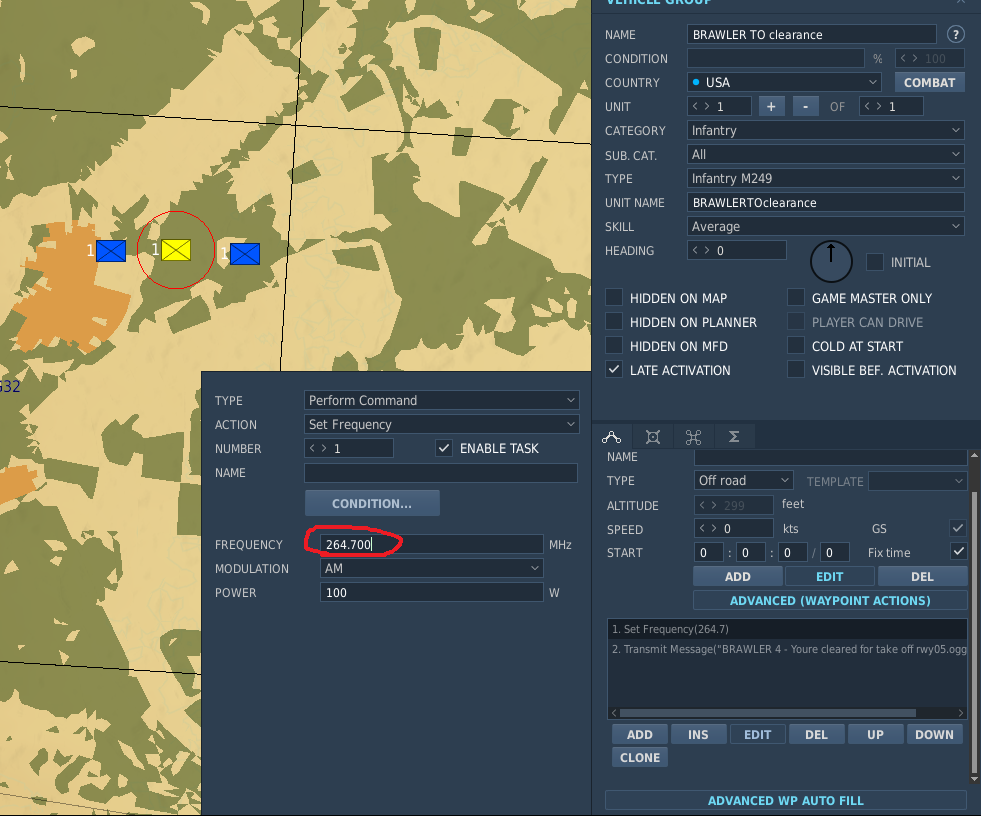Image resolution: width=981 pixels, height=816 pixels.
Task: Toggle Hidden on Map checkbox
Action: click(x=614, y=297)
